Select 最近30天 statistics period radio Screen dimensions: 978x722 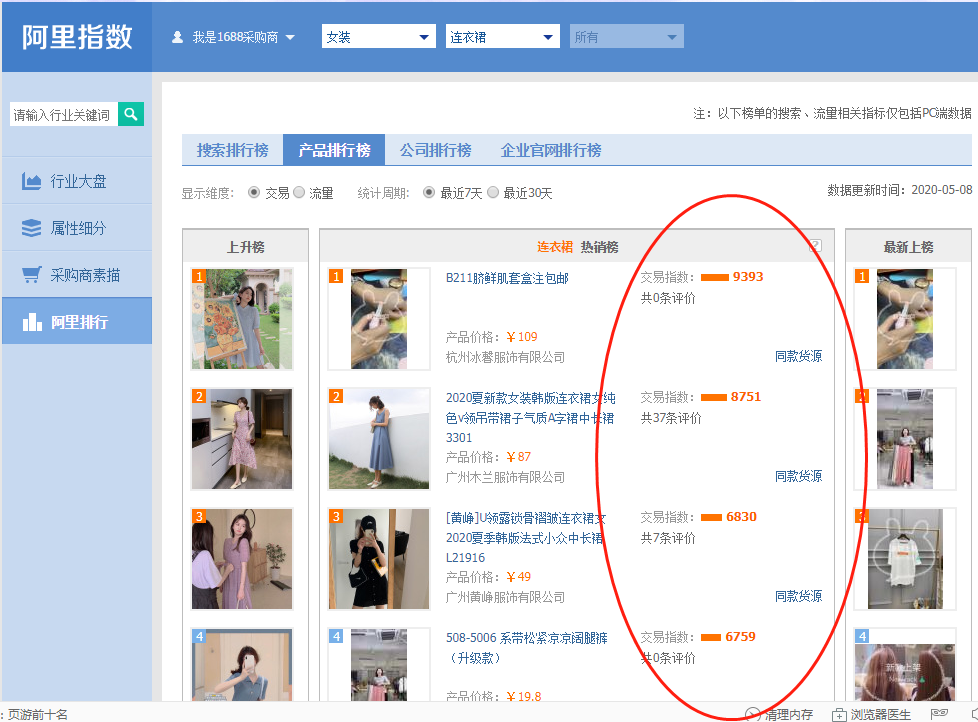pyautogui.click(x=493, y=192)
